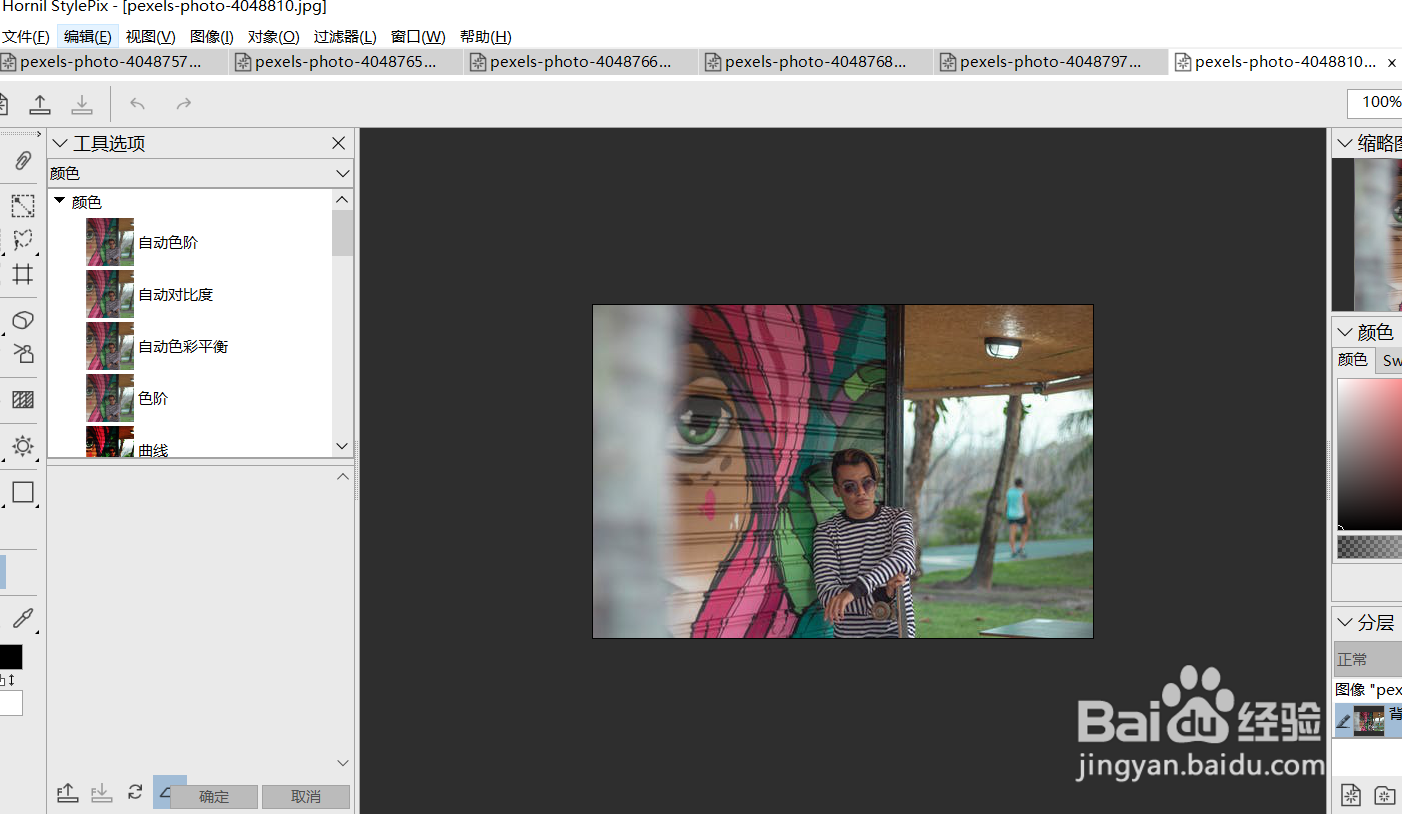Select the crop tool
1402x814 pixels.
pos(23,274)
